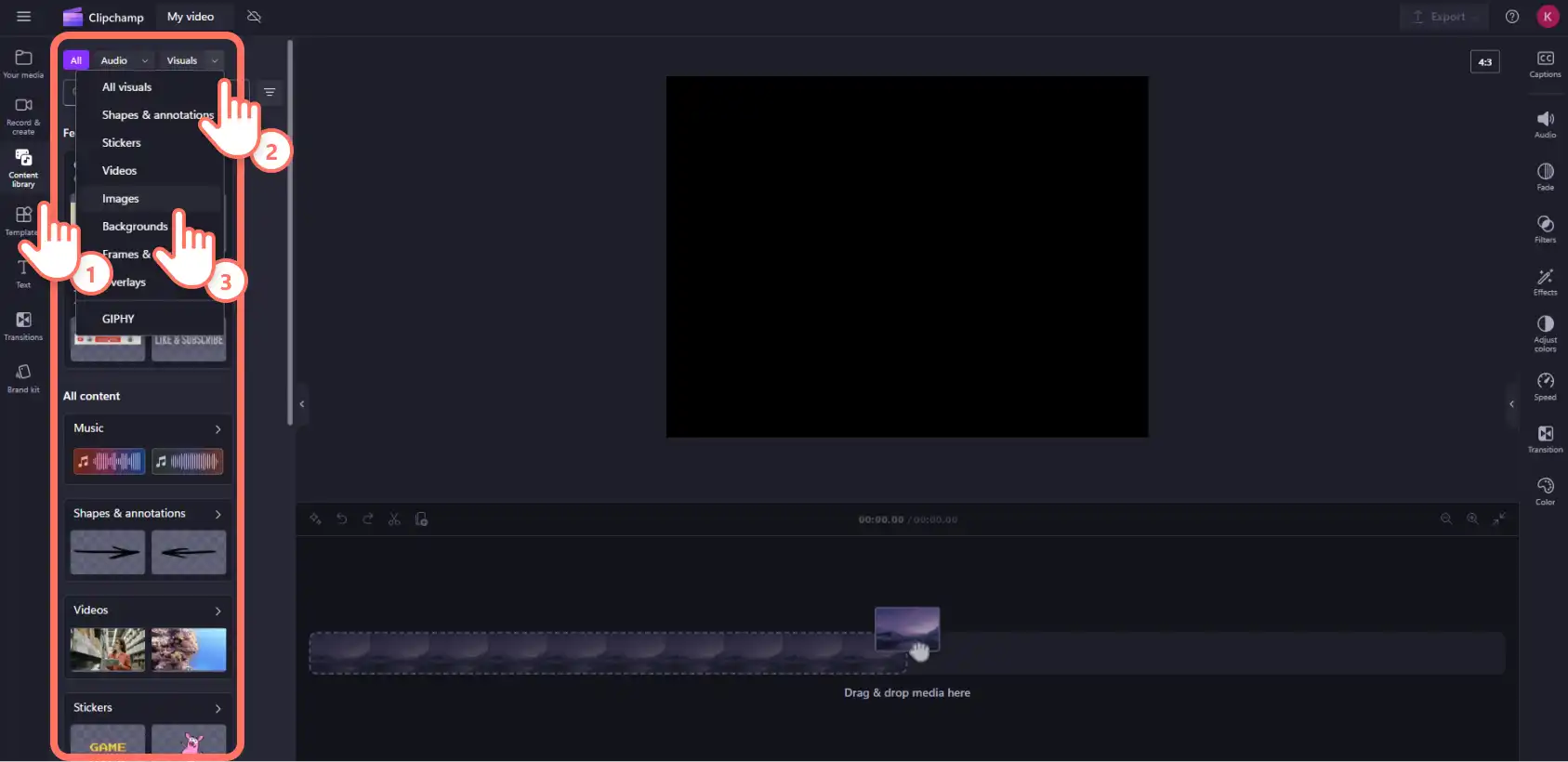Open Filters panel

click(x=1545, y=230)
